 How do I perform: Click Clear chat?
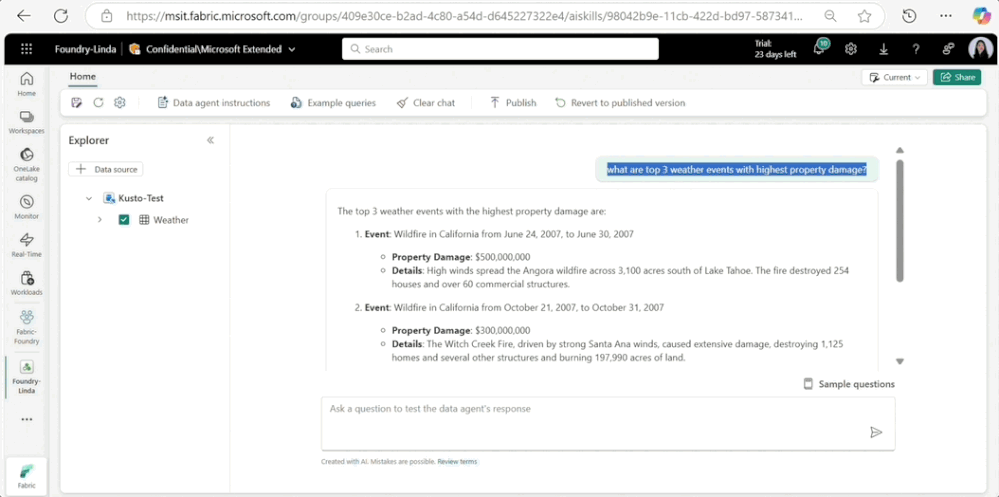click(426, 103)
